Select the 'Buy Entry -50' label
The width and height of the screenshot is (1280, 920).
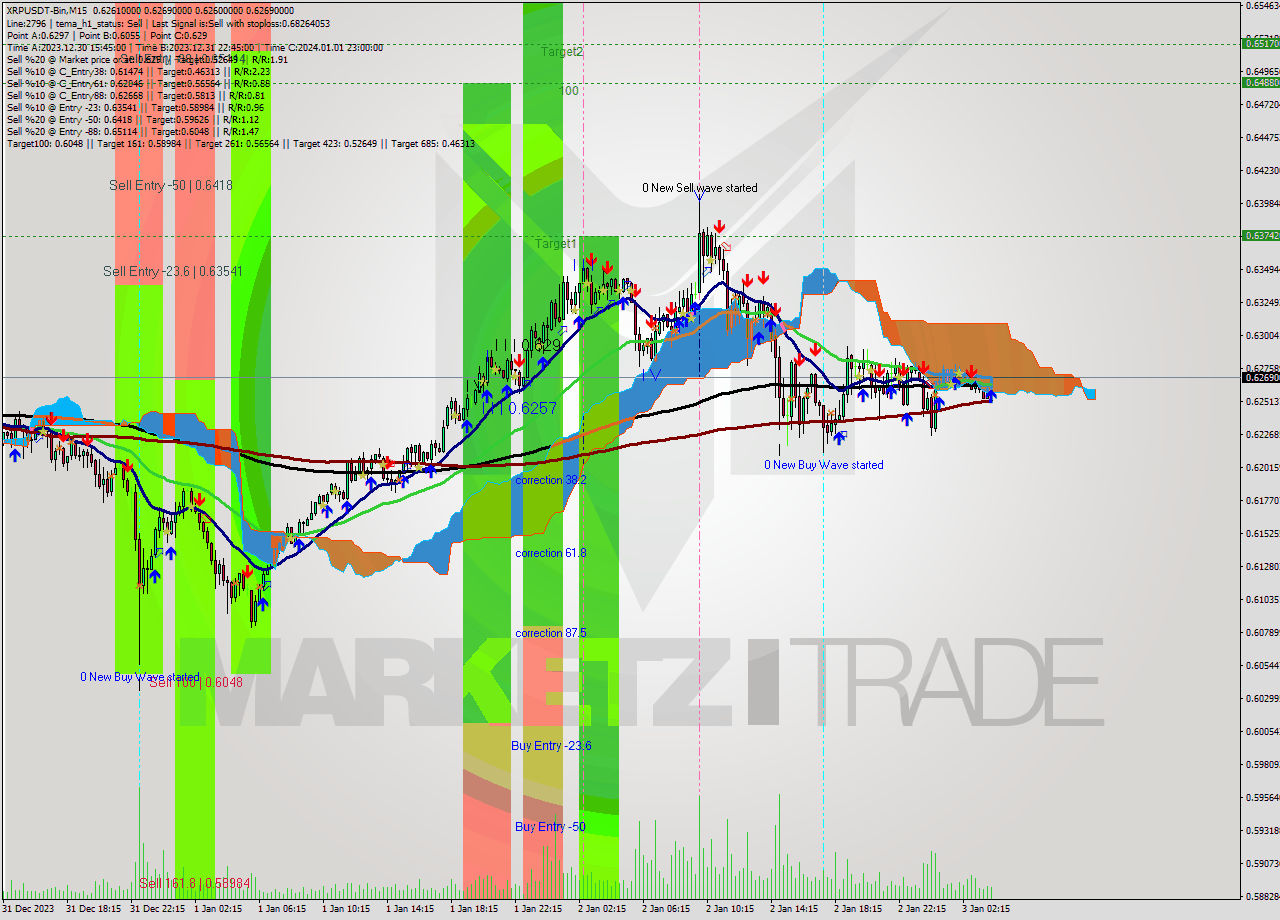tap(550, 827)
